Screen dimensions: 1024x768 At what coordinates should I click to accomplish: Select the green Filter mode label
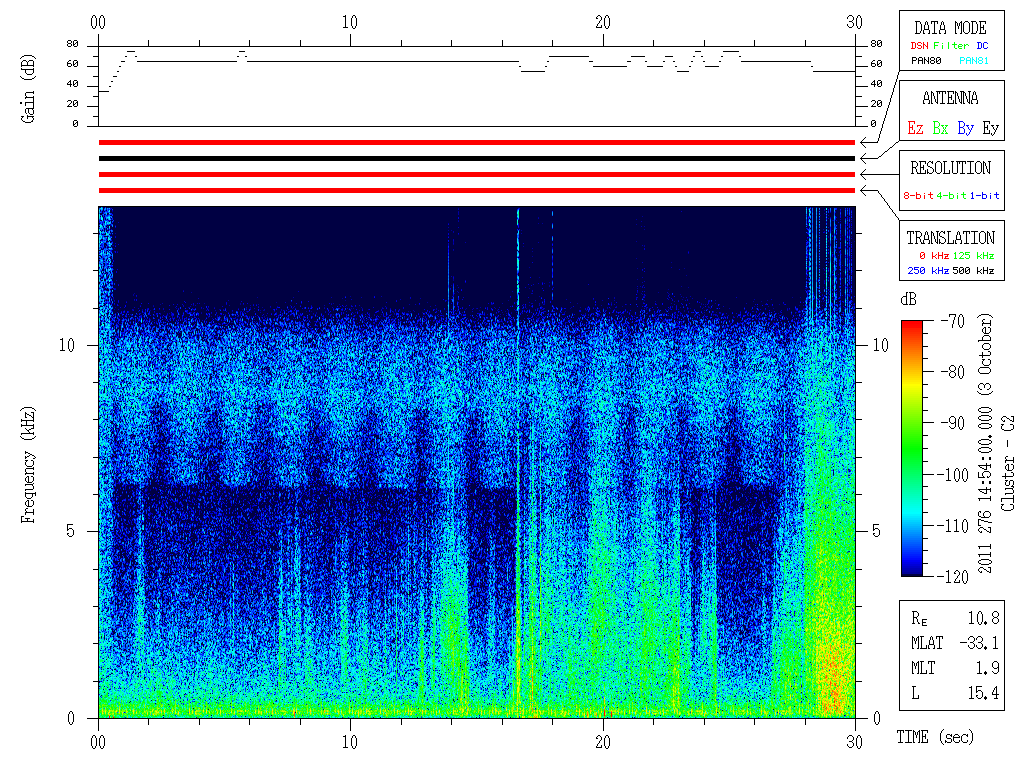pyautogui.click(x=951, y=46)
